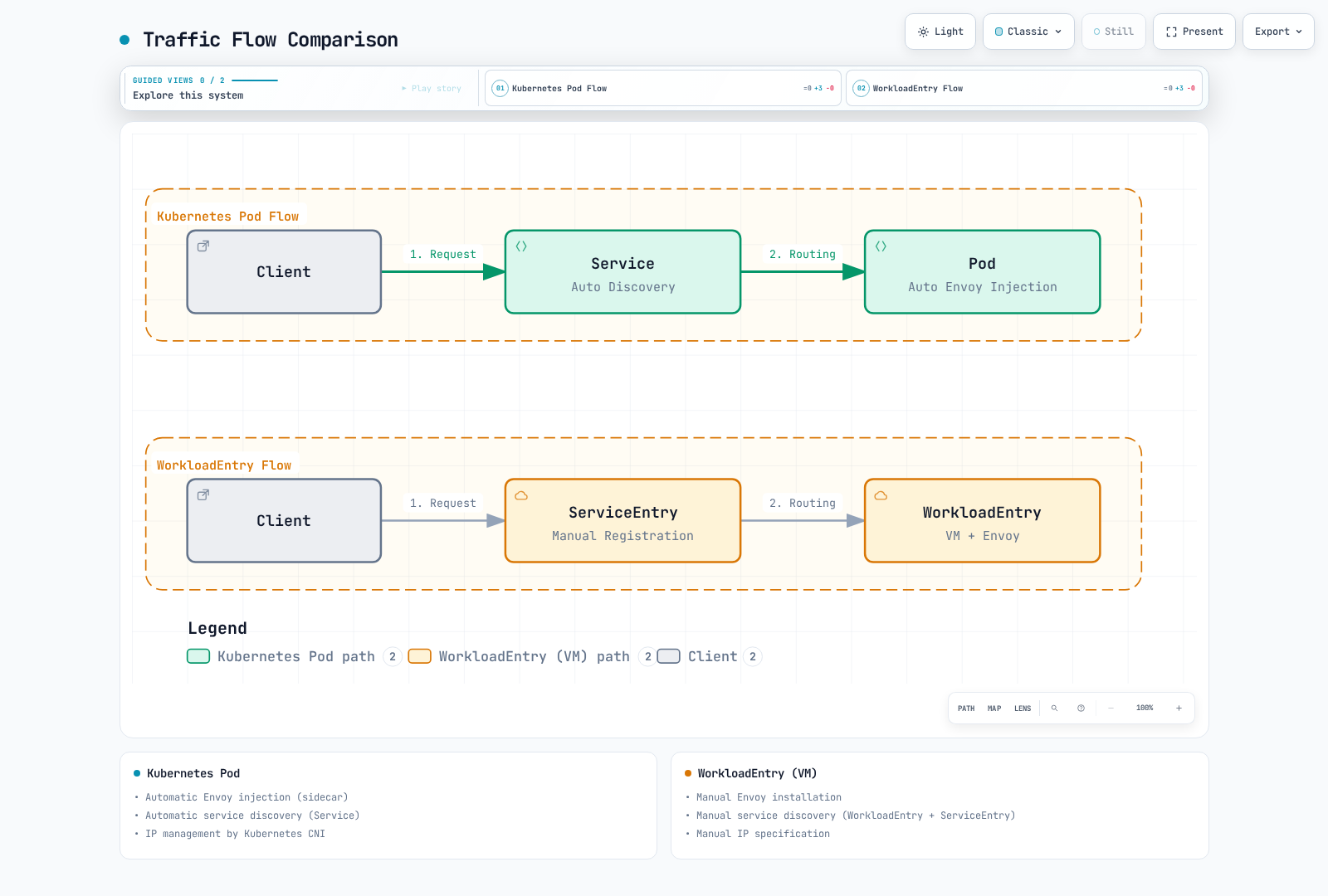Zoom out with the minus button
This screenshot has width=1328, height=896.
[1111, 709]
